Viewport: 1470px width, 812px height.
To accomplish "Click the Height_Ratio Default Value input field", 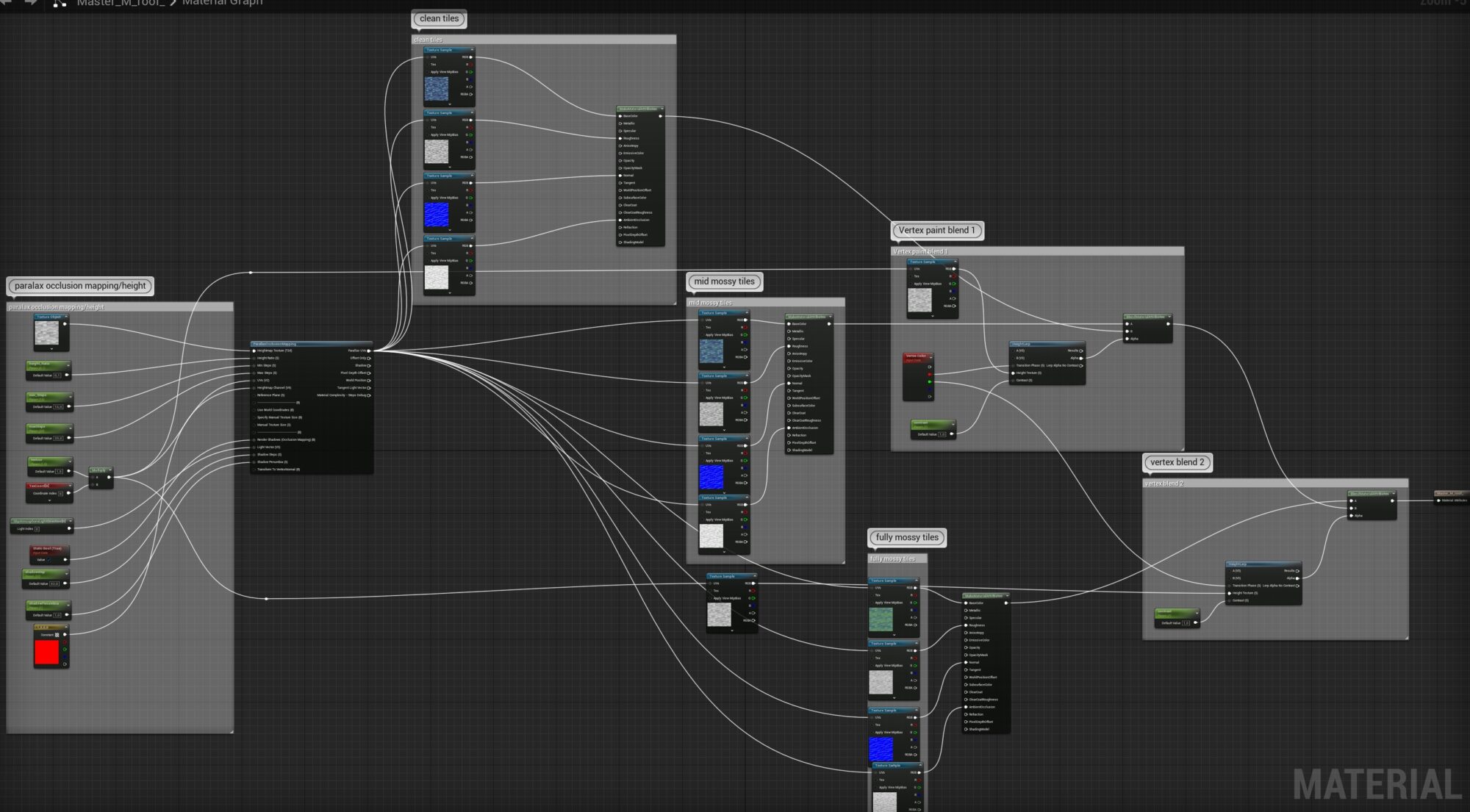I will click(x=57, y=376).
